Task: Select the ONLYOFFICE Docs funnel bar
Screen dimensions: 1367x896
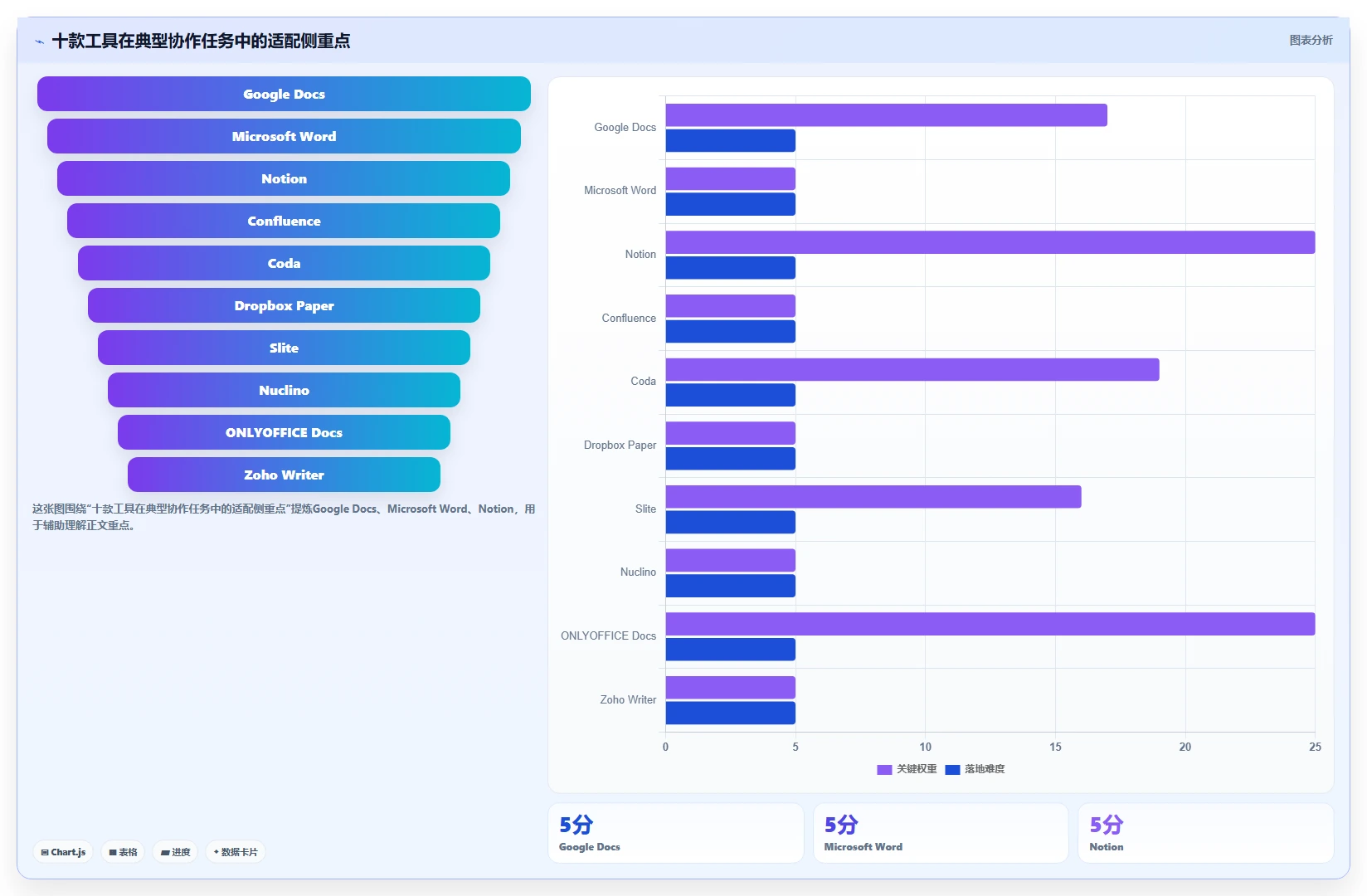Action: [284, 432]
